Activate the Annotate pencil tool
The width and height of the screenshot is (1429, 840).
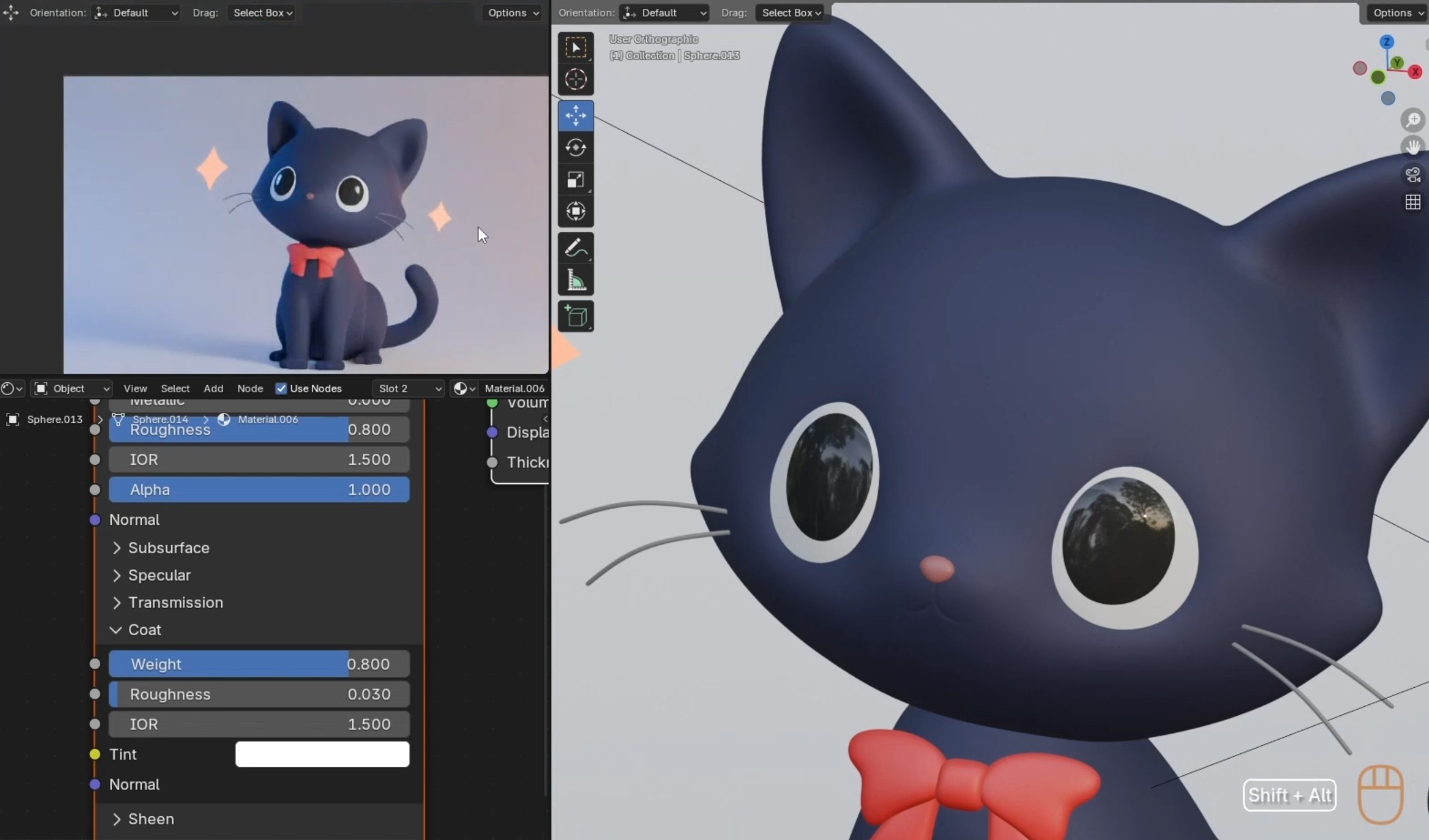(575, 248)
